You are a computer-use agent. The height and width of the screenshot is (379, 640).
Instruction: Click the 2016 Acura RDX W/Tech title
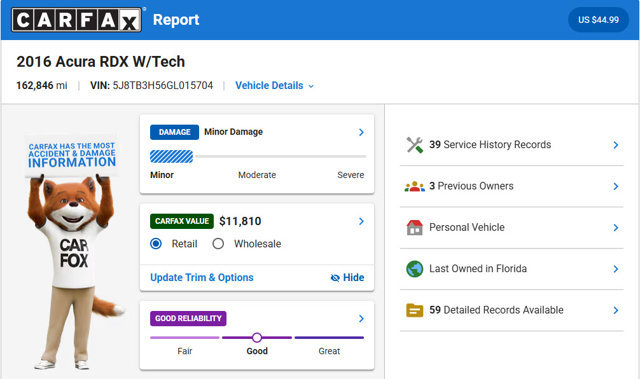point(100,62)
